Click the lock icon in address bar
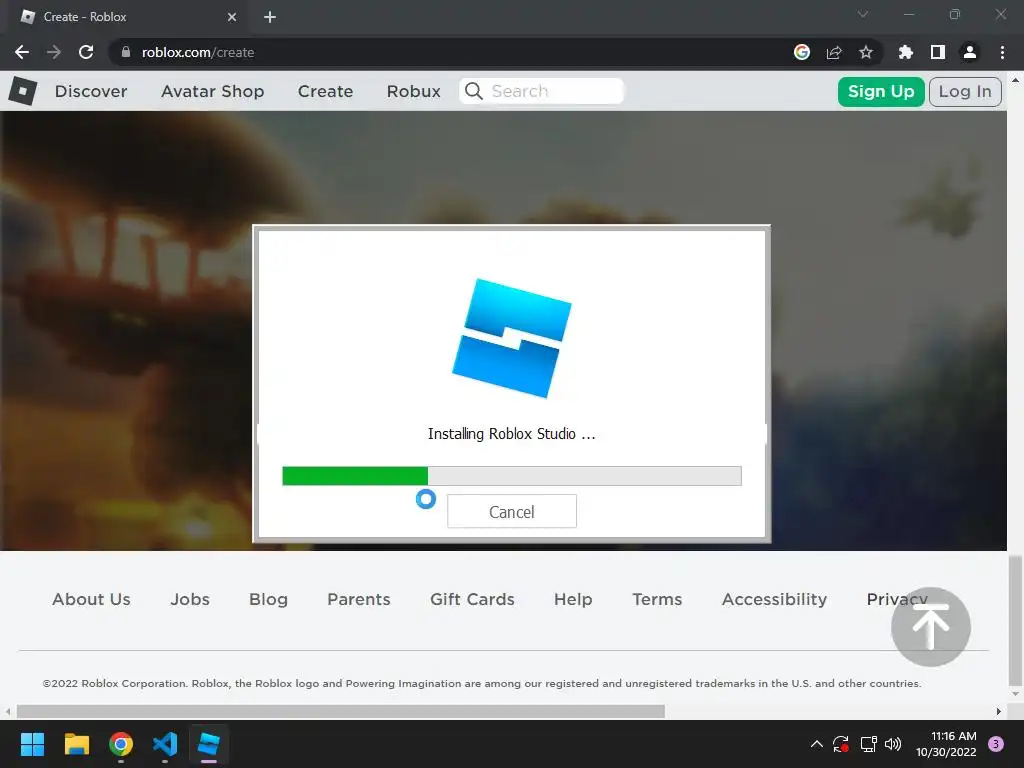The height and width of the screenshot is (768, 1024). [x=126, y=52]
